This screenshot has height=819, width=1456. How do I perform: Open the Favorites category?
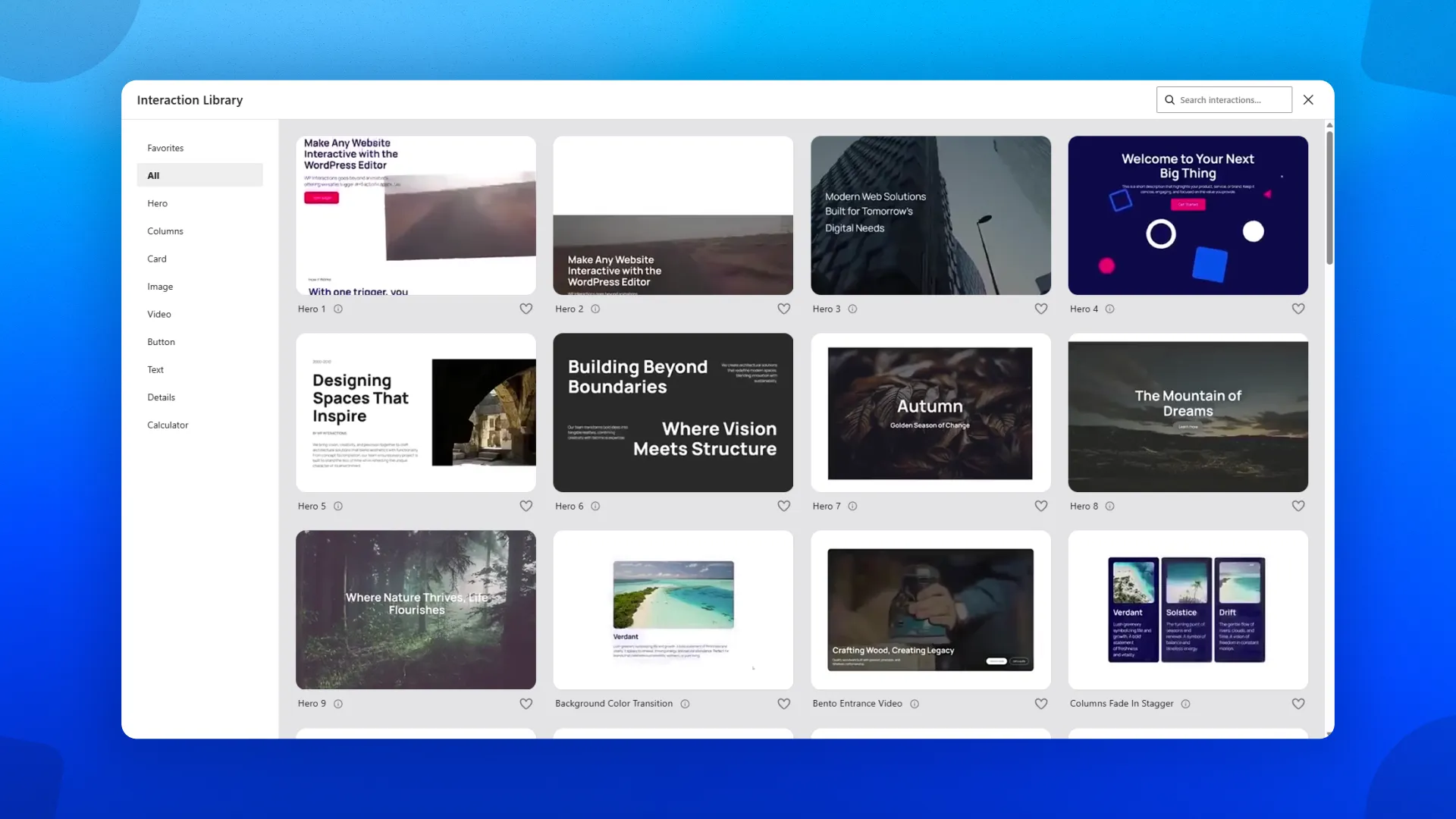[165, 148]
